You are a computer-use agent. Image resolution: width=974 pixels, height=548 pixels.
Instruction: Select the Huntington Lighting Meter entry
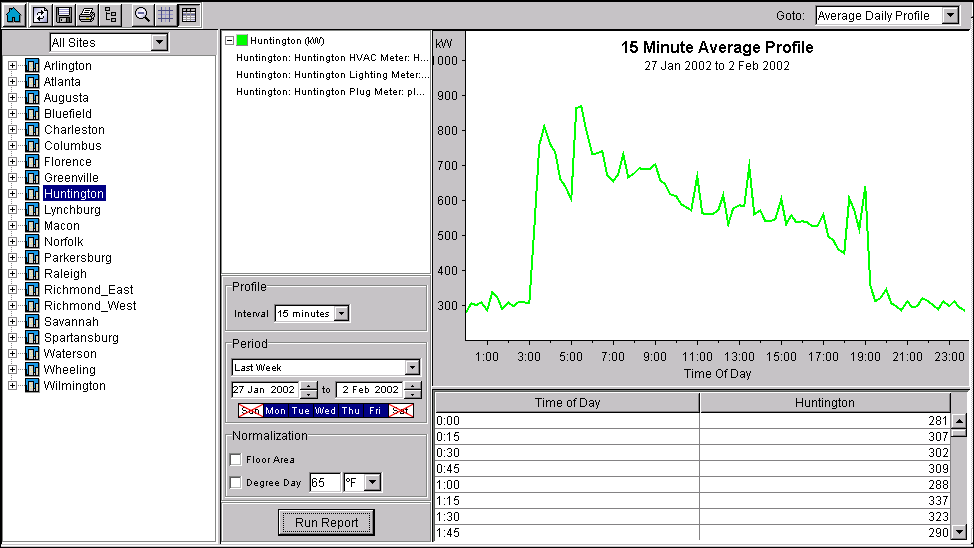[x=332, y=75]
